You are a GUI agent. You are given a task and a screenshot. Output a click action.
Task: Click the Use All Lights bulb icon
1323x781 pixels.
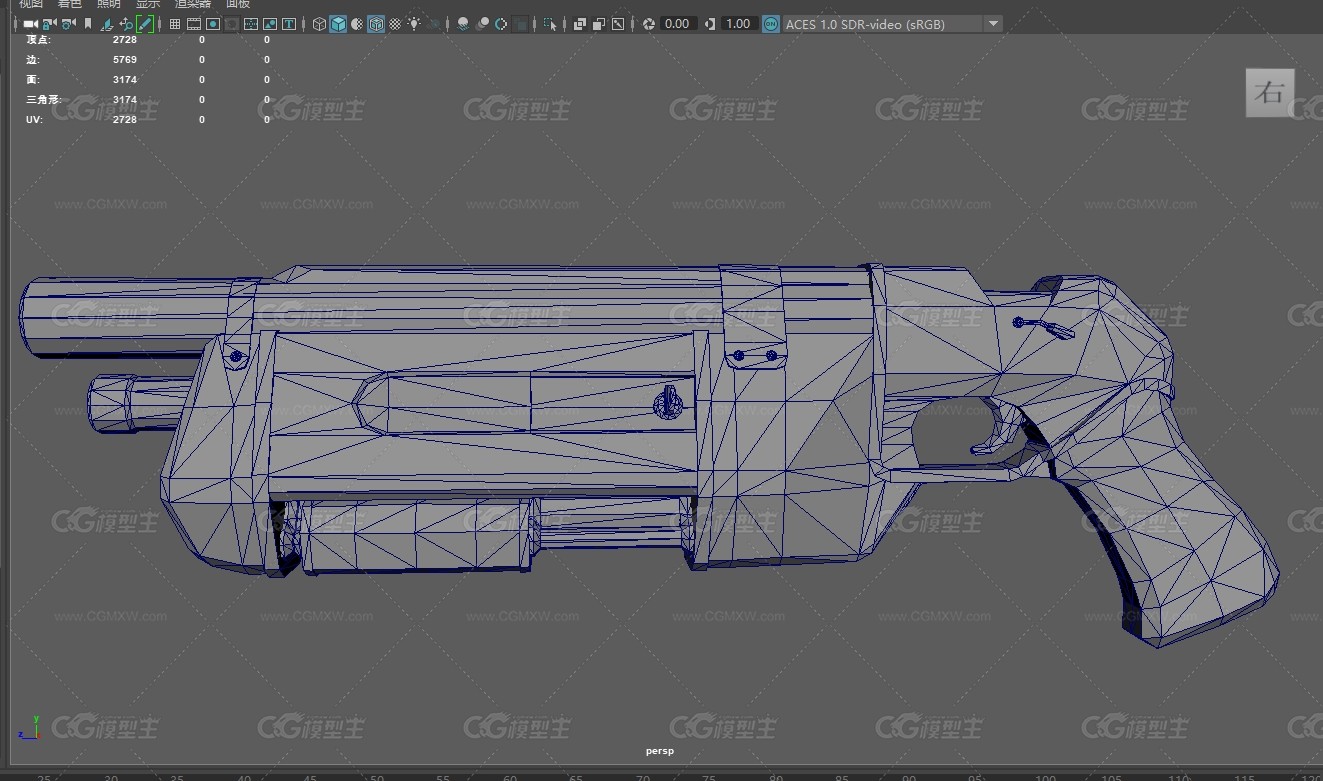coord(414,24)
